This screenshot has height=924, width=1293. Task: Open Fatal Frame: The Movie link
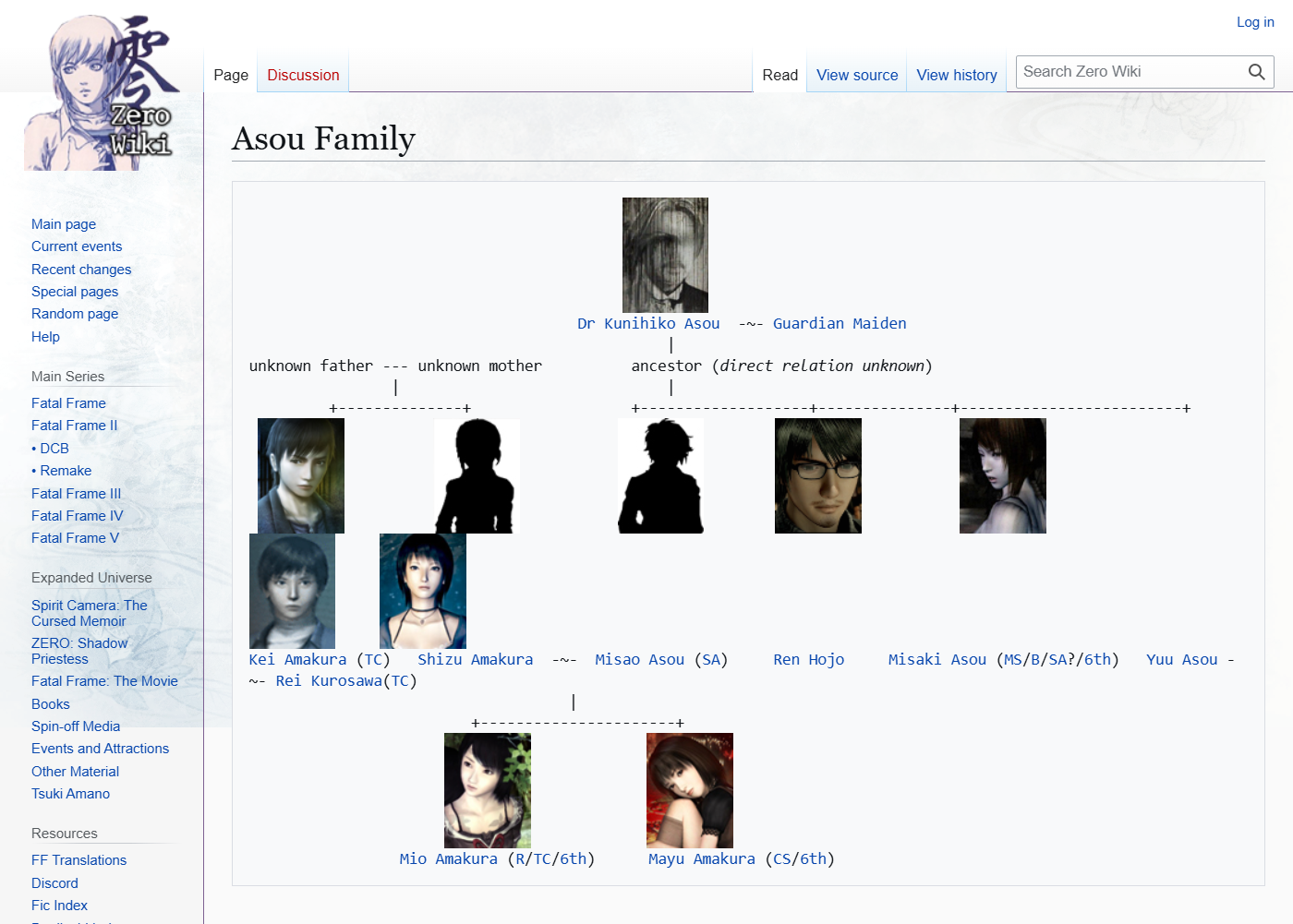coord(104,681)
